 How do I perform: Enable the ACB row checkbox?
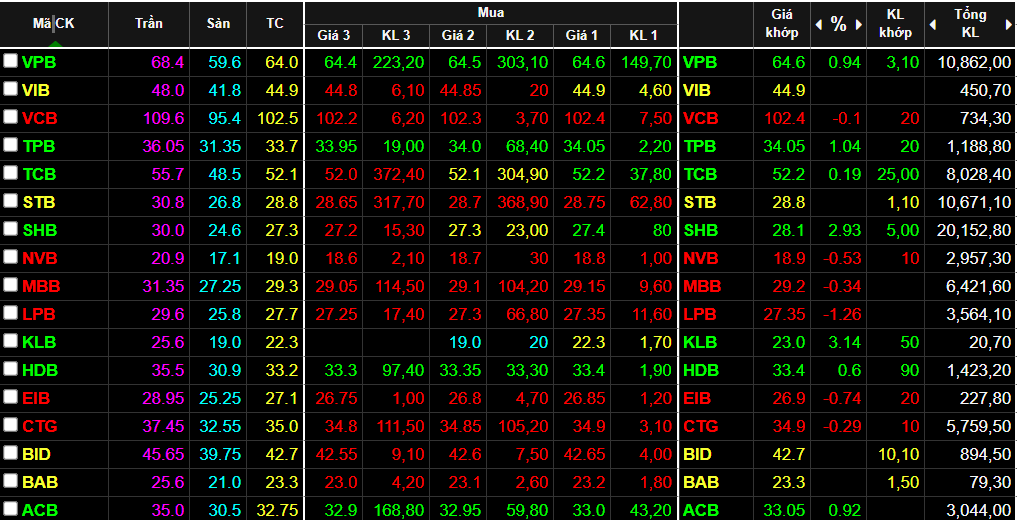click(x=10, y=510)
